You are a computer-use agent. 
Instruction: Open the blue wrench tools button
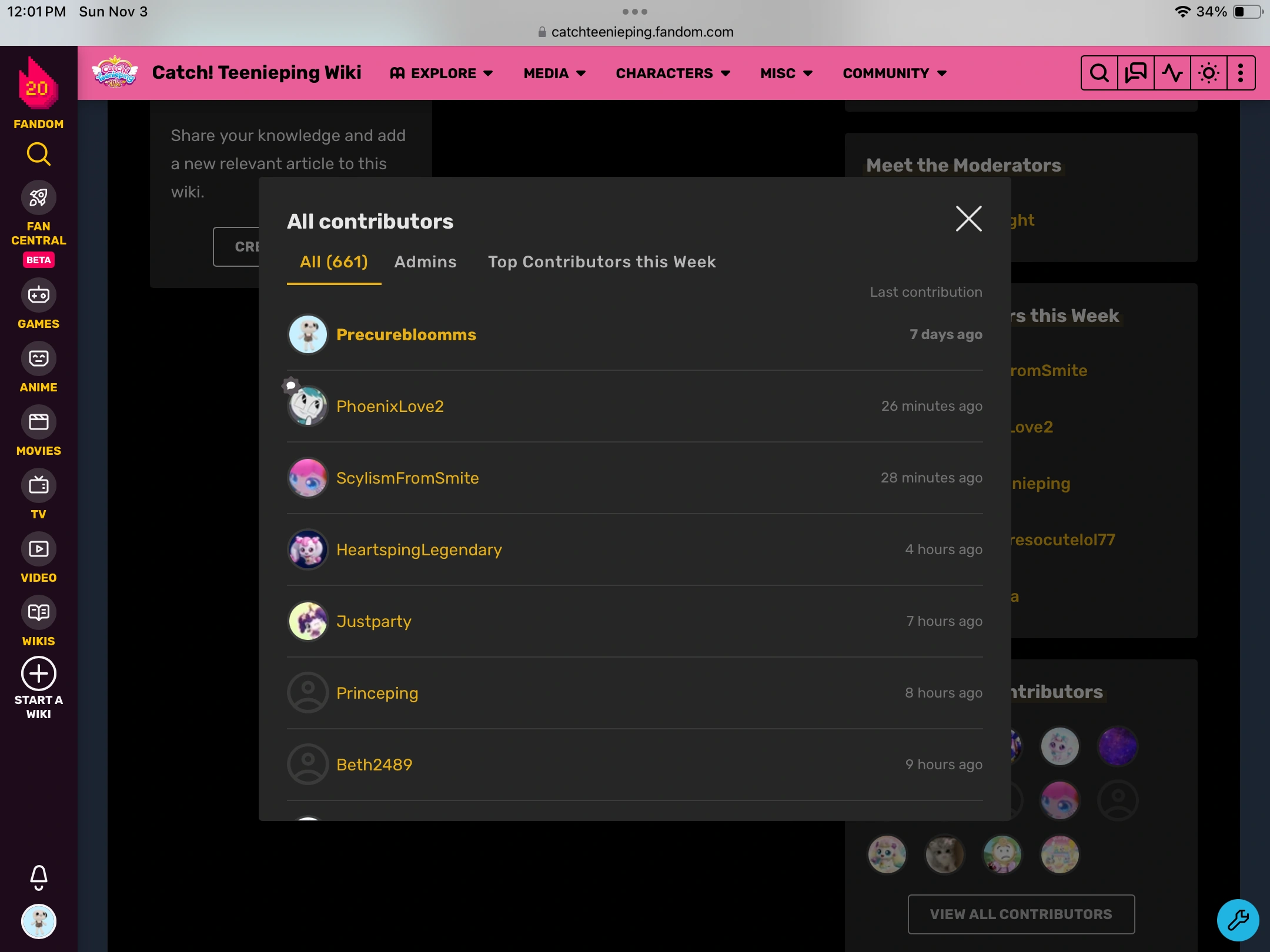1238,920
